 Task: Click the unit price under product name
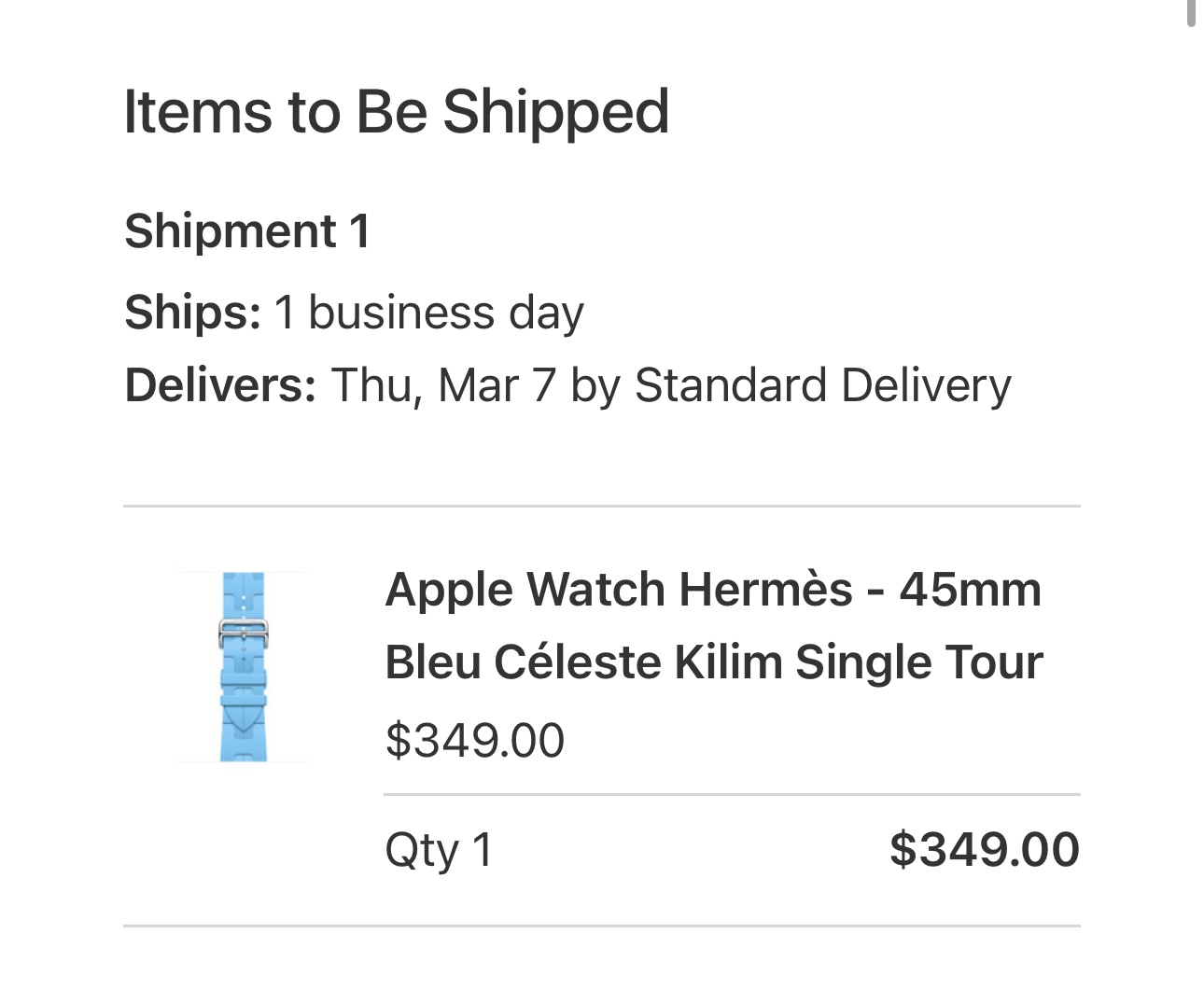pyautogui.click(x=474, y=740)
